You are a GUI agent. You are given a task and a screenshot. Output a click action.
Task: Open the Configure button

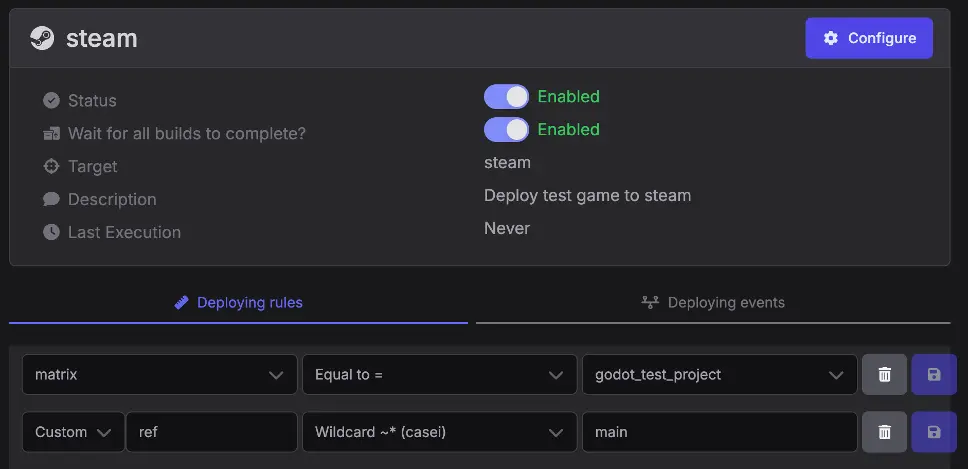[869, 38]
